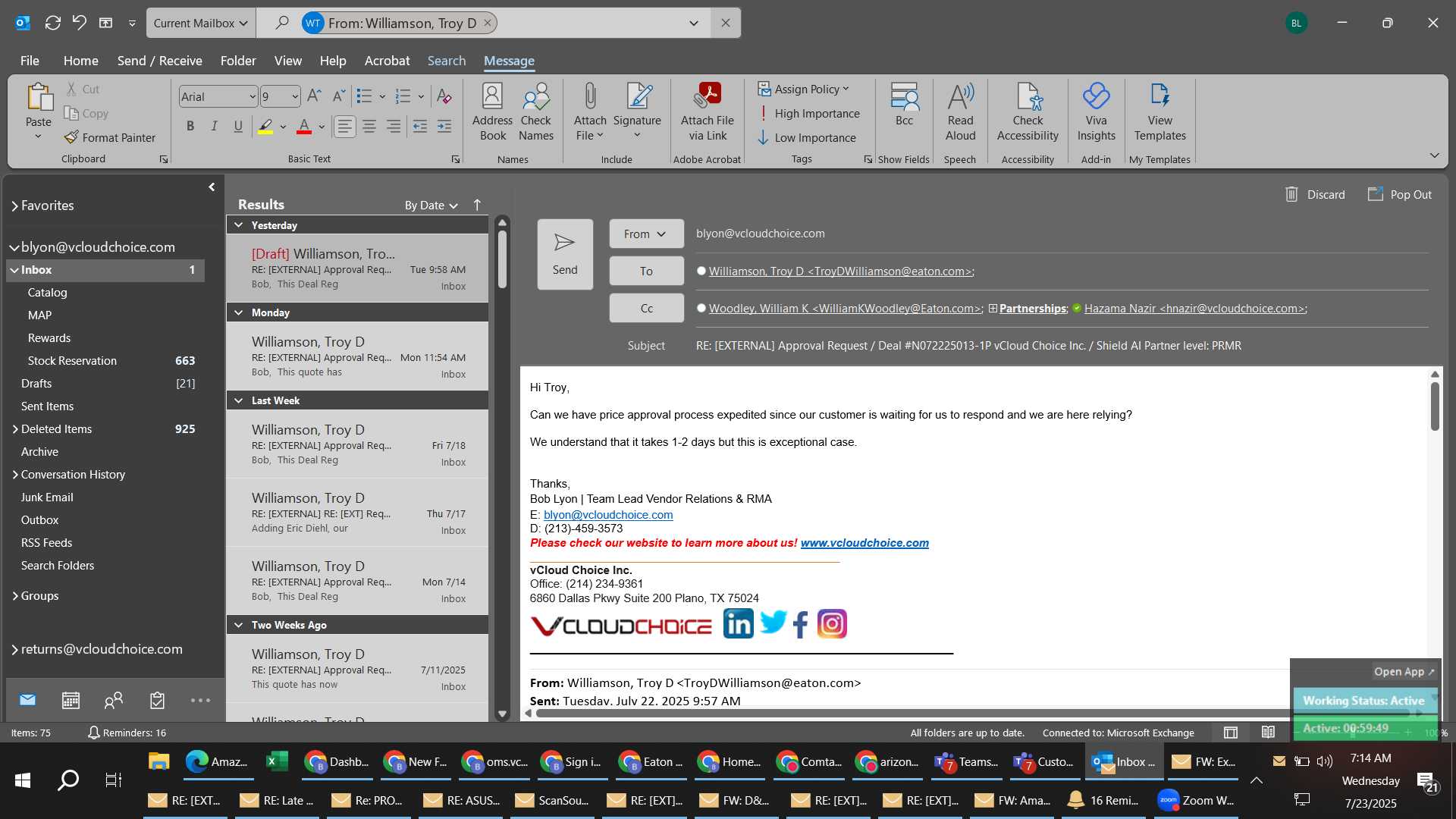
Task: Toggle Italic formatting
Action: tap(215, 127)
